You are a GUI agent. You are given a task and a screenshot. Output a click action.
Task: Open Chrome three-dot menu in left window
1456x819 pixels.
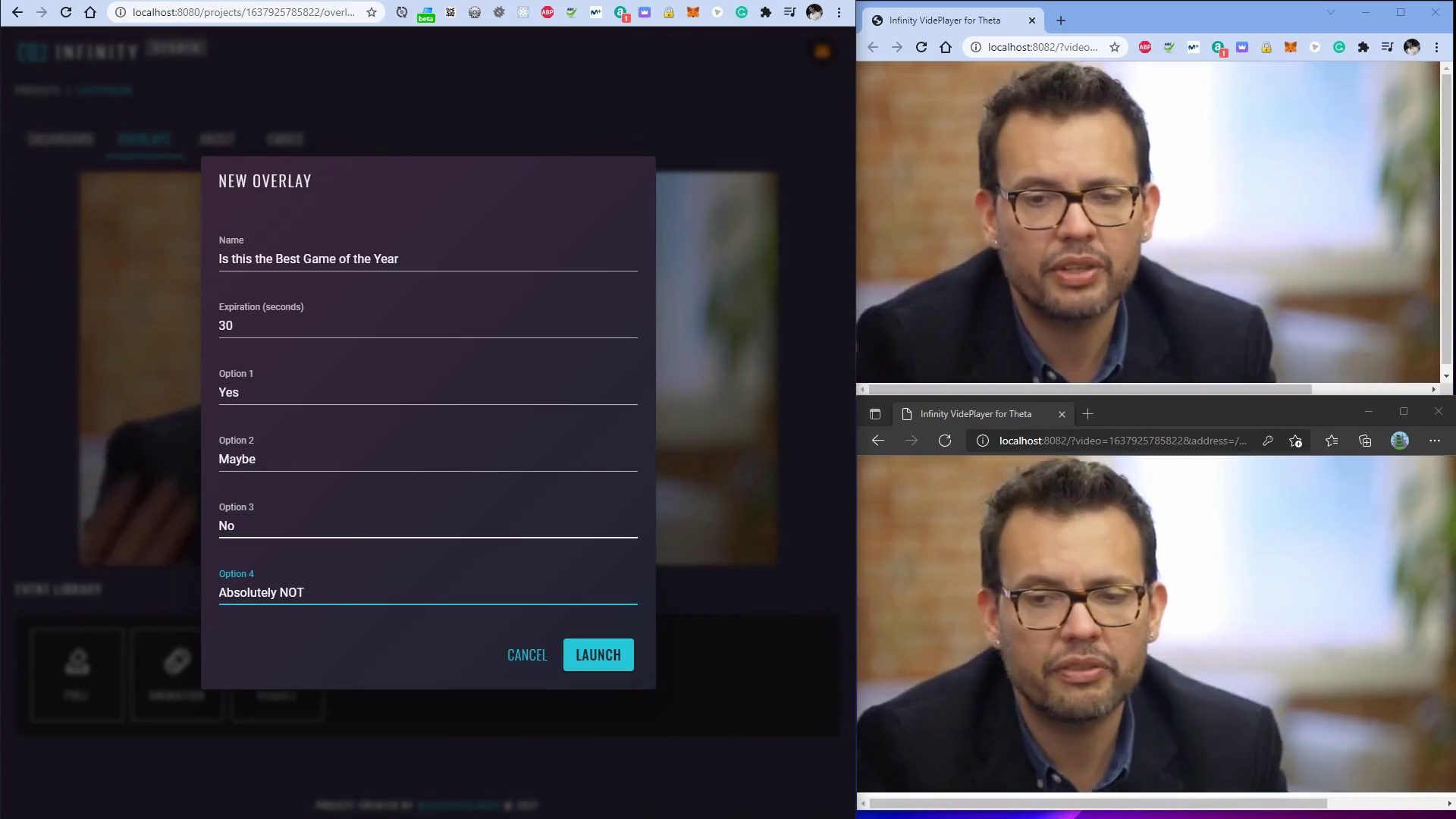(x=839, y=12)
